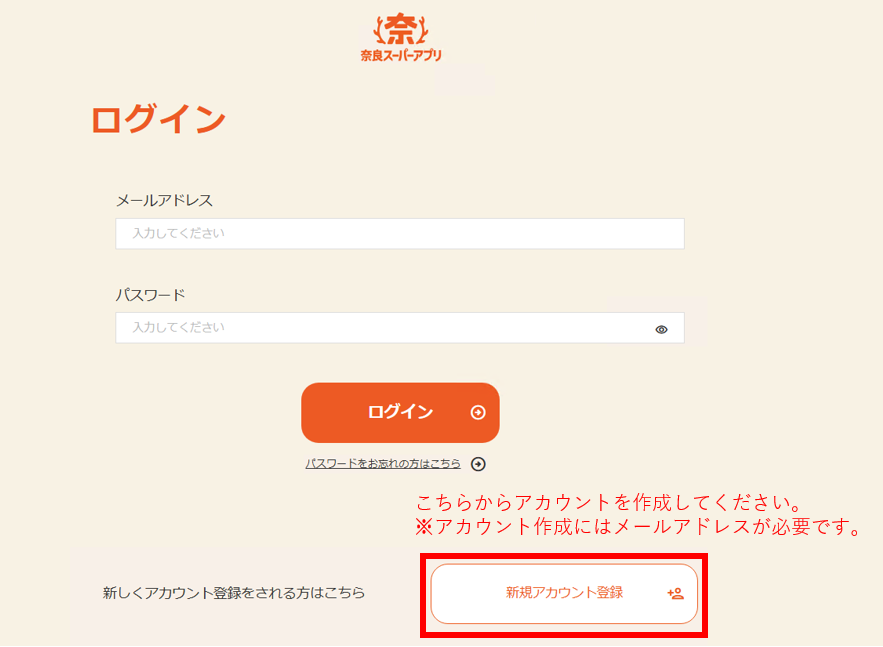Click the person-add icon in the registration button
This screenshot has width=883, height=647.
[676, 593]
